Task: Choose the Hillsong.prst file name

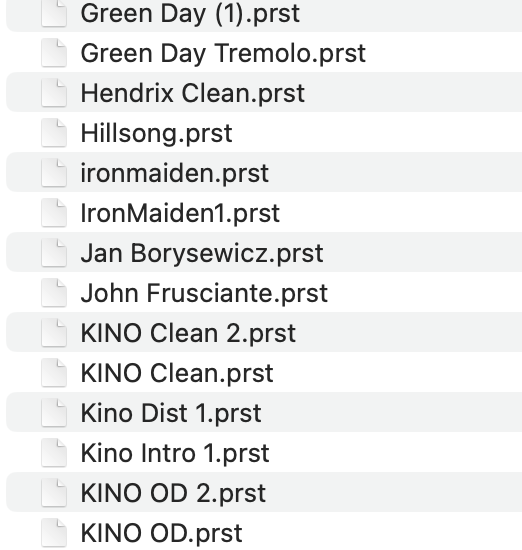Action: point(156,134)
